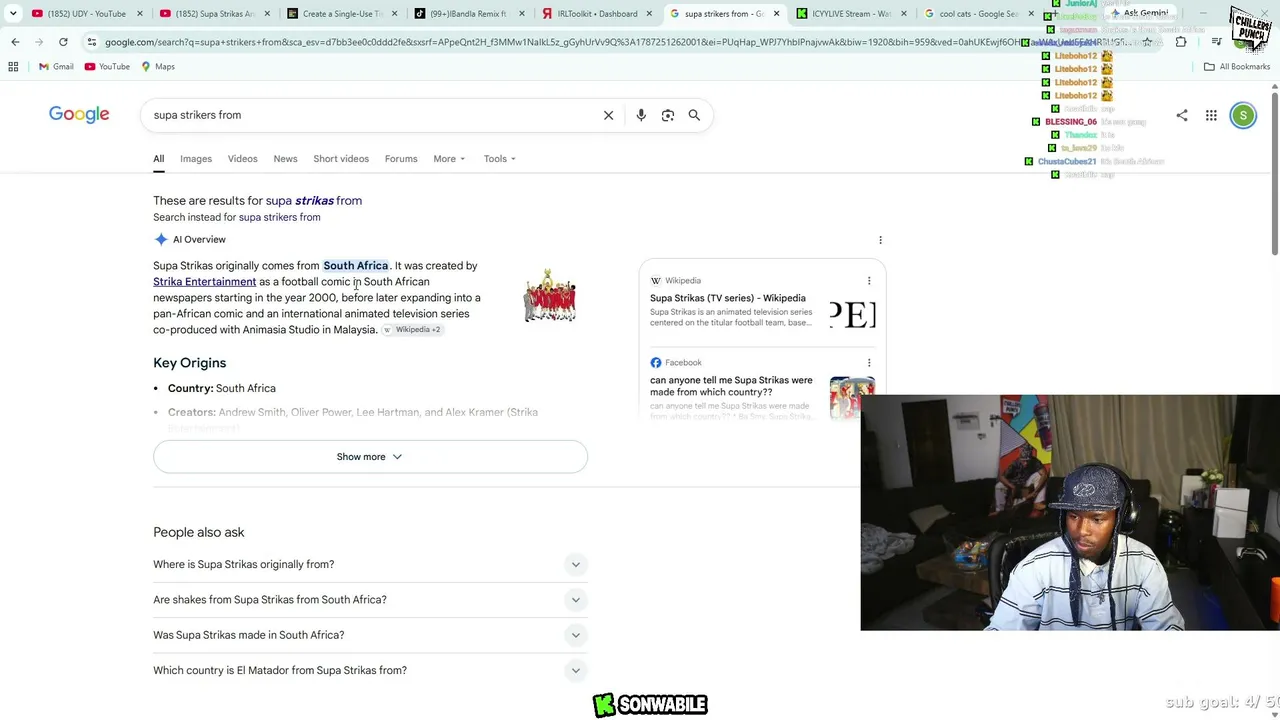Open the Apps grid in bookmarks bar
1280x720 pixels.
[13, 67]
